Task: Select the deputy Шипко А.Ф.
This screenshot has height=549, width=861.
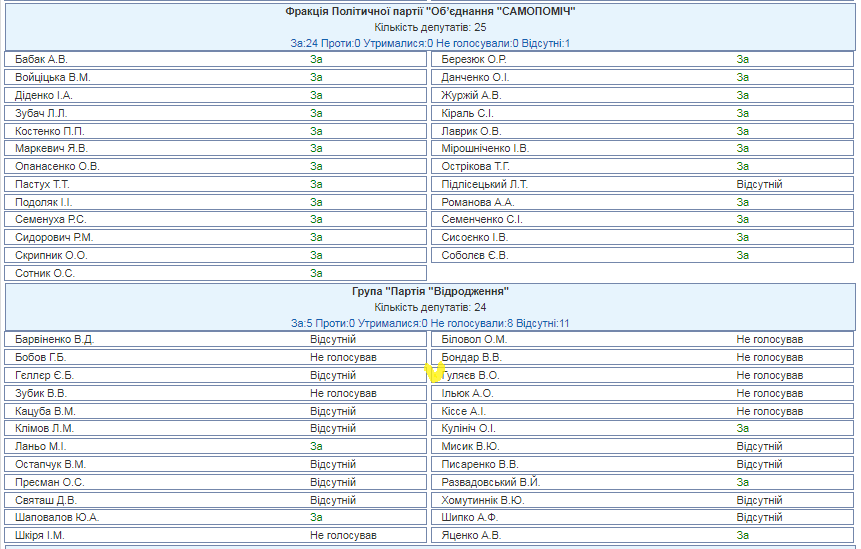Action: (x=469, y=517)
